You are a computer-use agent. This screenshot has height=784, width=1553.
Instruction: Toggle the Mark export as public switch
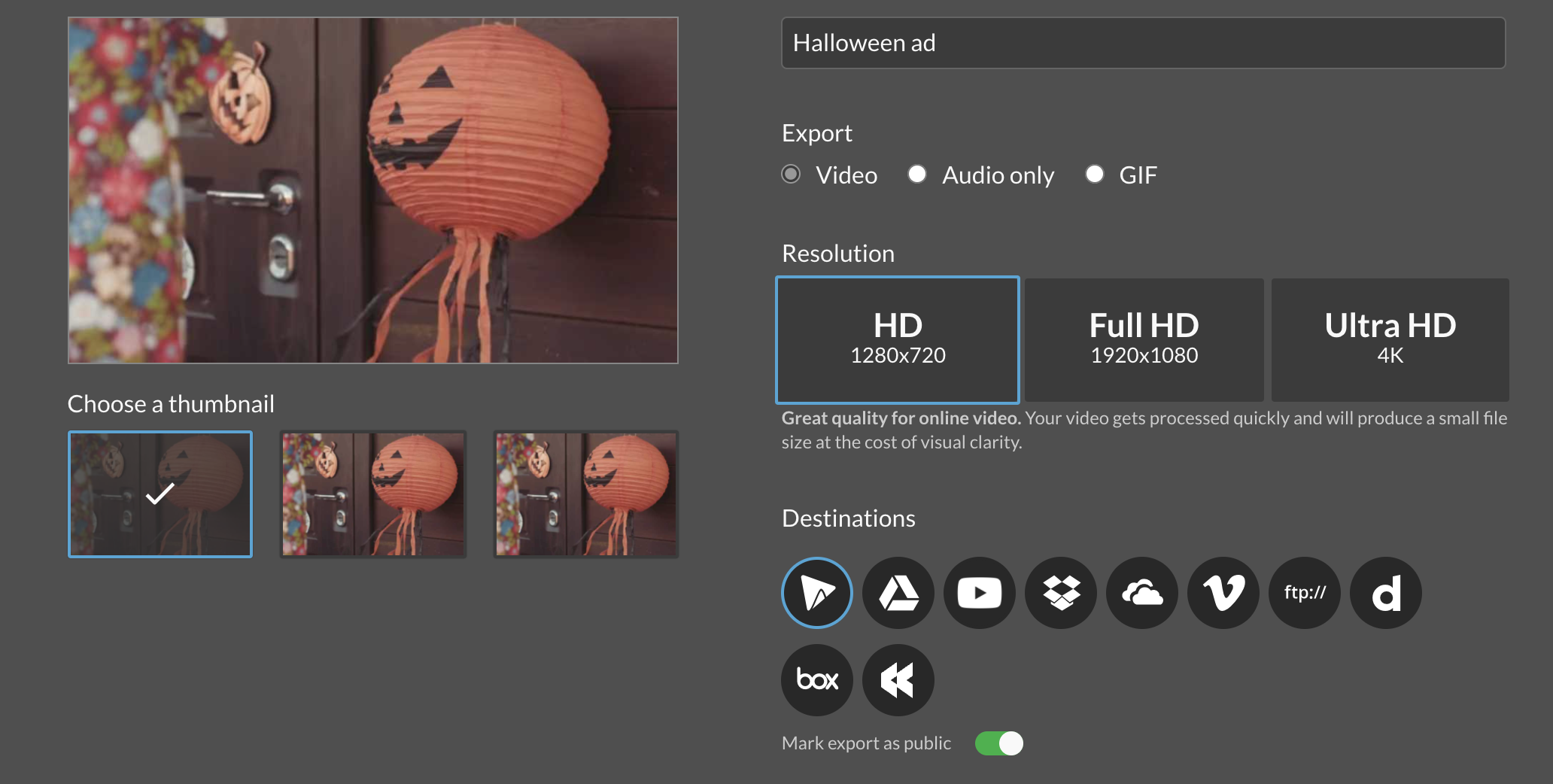[x=998, y=743]
